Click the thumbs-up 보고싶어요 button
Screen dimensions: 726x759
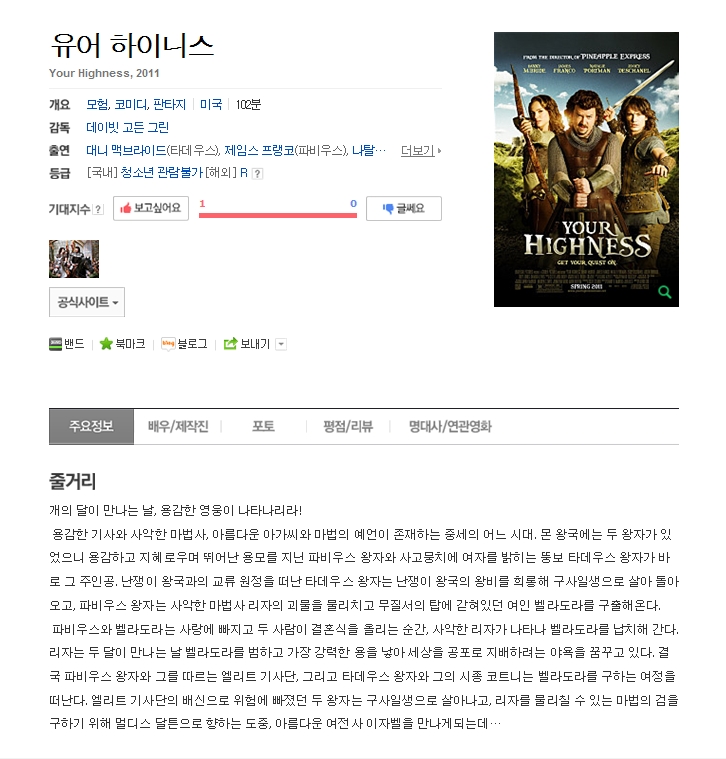(151, 208)
